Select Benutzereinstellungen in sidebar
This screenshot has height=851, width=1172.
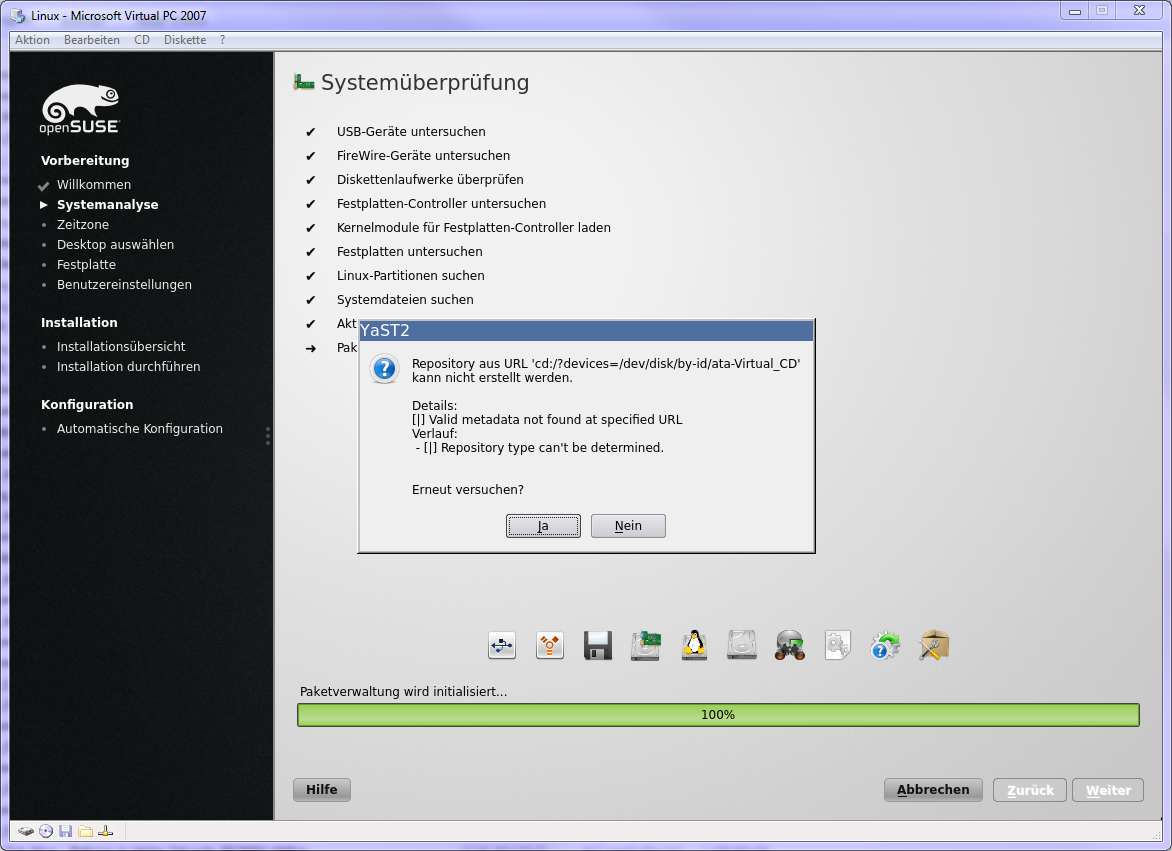[124, 285]
